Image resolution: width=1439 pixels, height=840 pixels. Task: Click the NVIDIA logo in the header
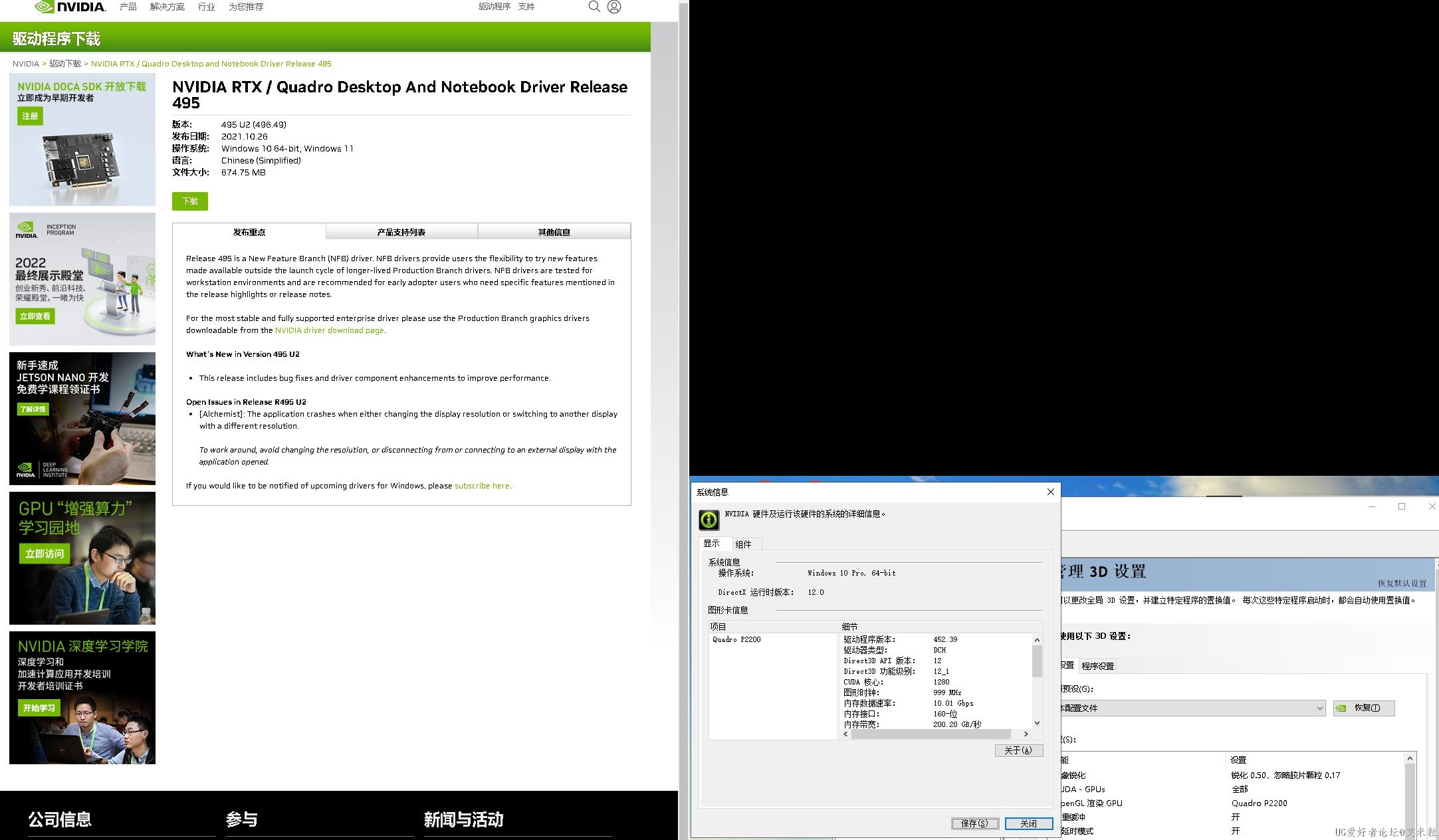pos(70,7)
